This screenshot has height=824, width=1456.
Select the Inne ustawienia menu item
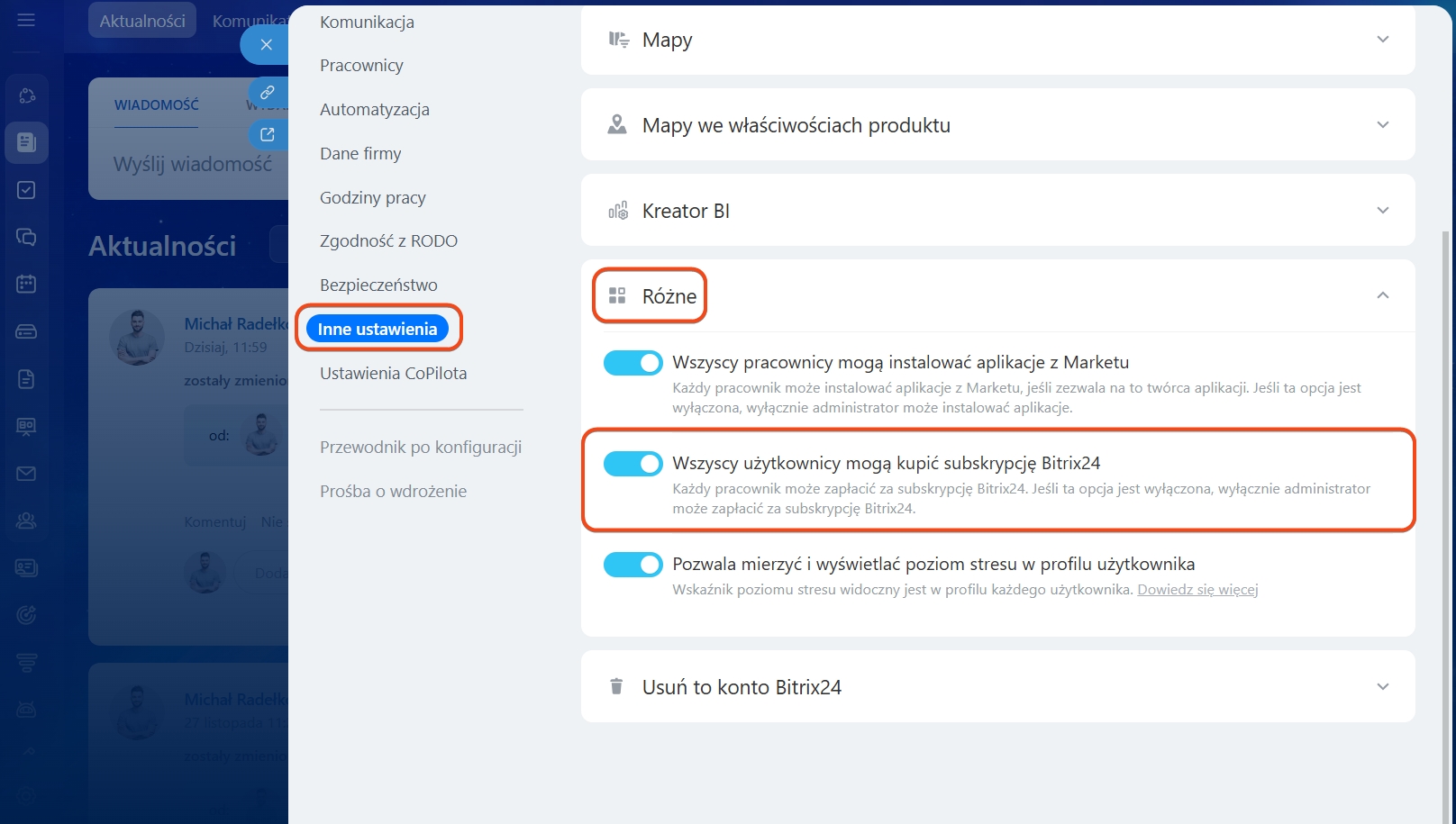(x=378, y=329)
